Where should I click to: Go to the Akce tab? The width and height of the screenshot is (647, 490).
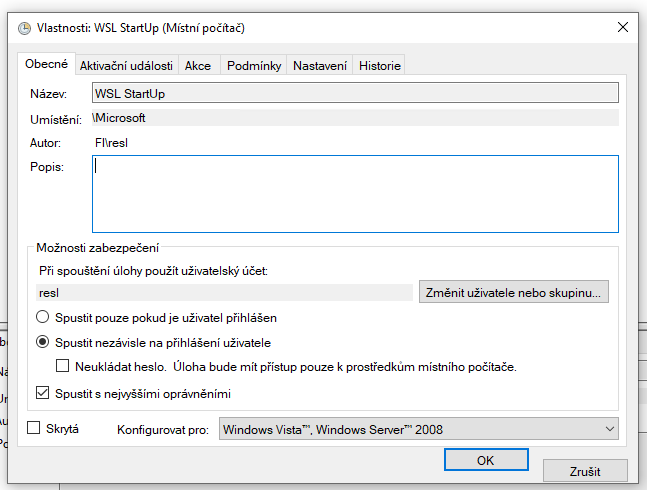197,66
